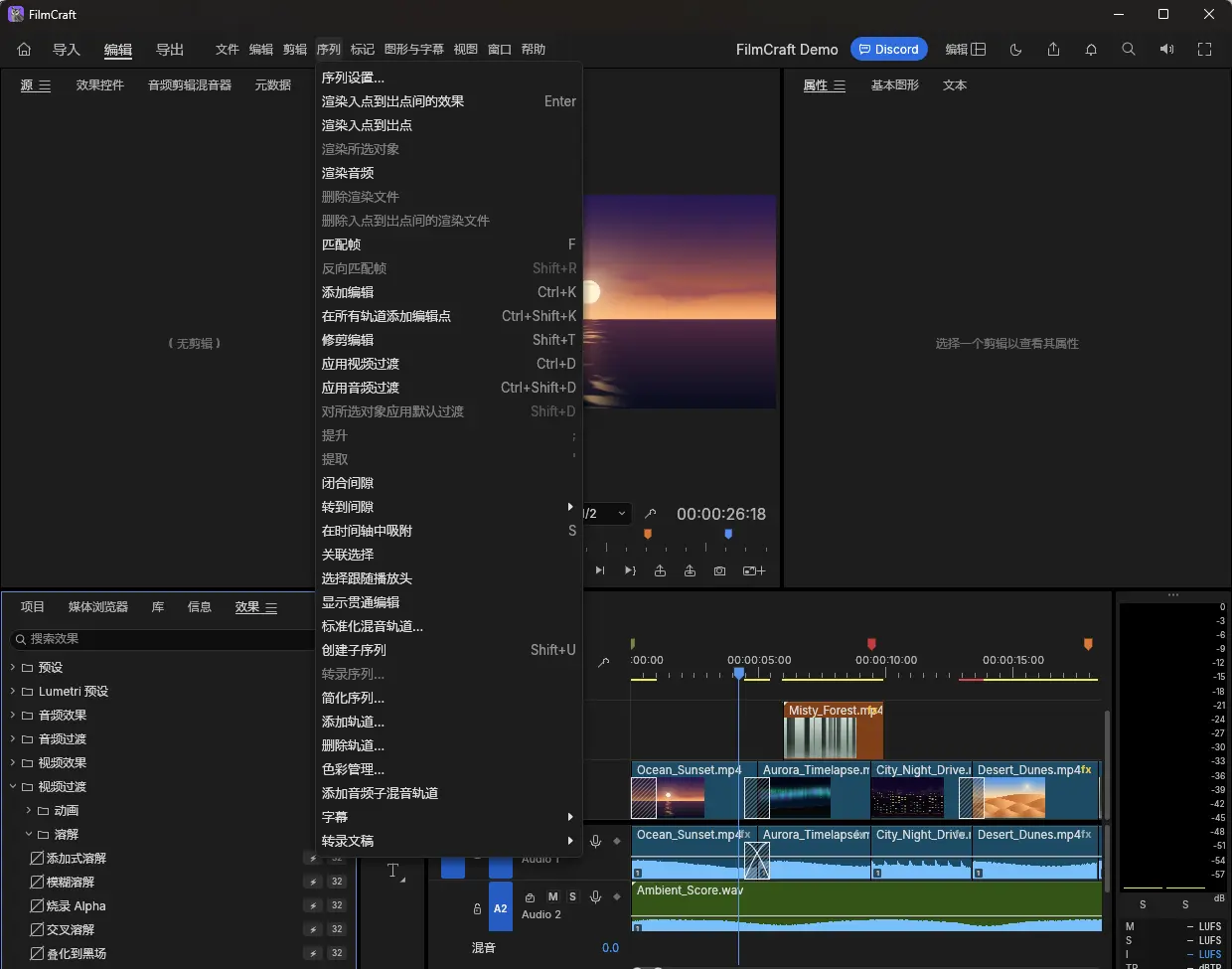Screen dimensions: 1232x969
Task: Open the search magnifier in top bar
Action: pos(1129,50)
